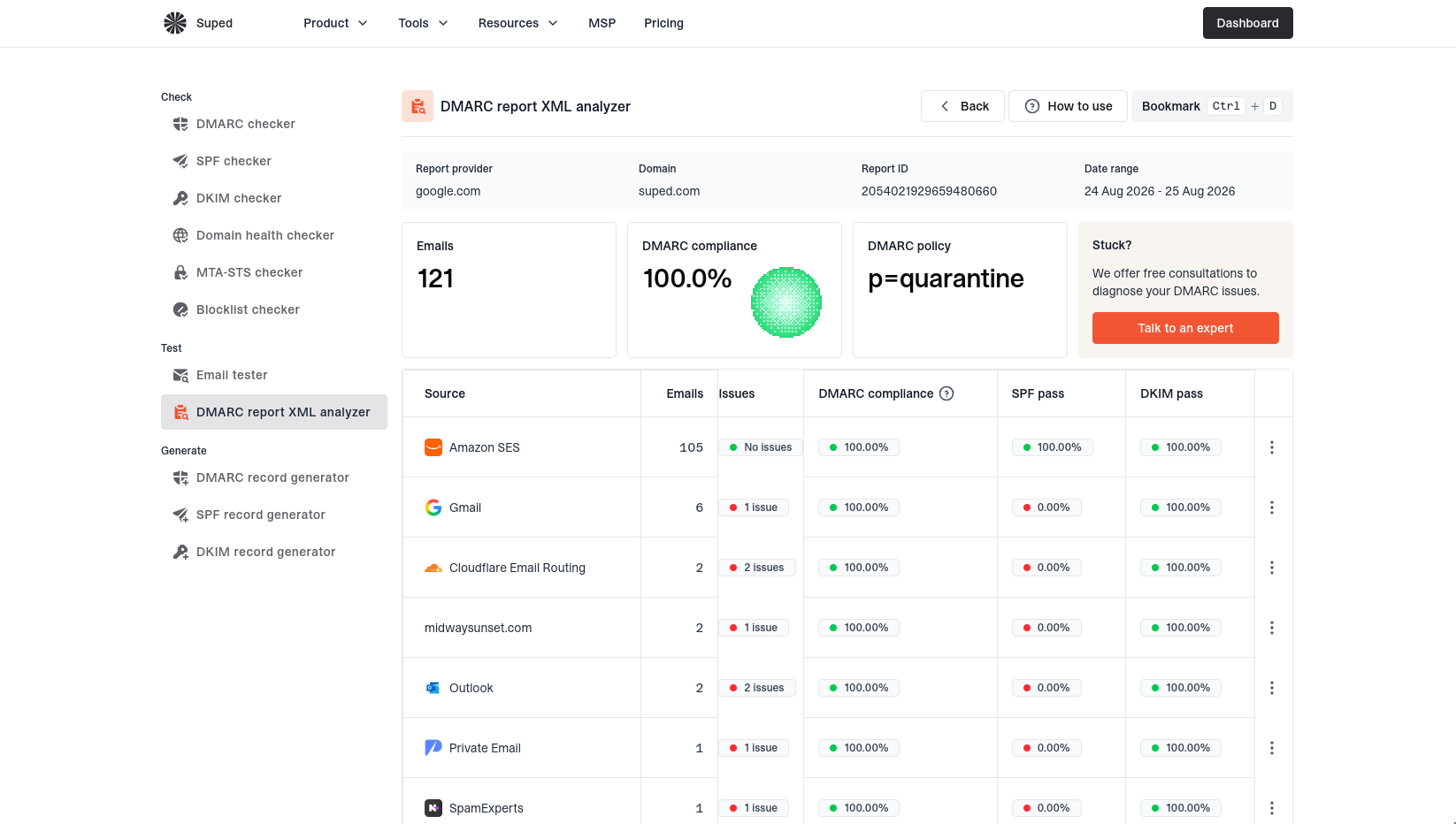
Task: Click the Private Email source icon
Action: point(433,748)
